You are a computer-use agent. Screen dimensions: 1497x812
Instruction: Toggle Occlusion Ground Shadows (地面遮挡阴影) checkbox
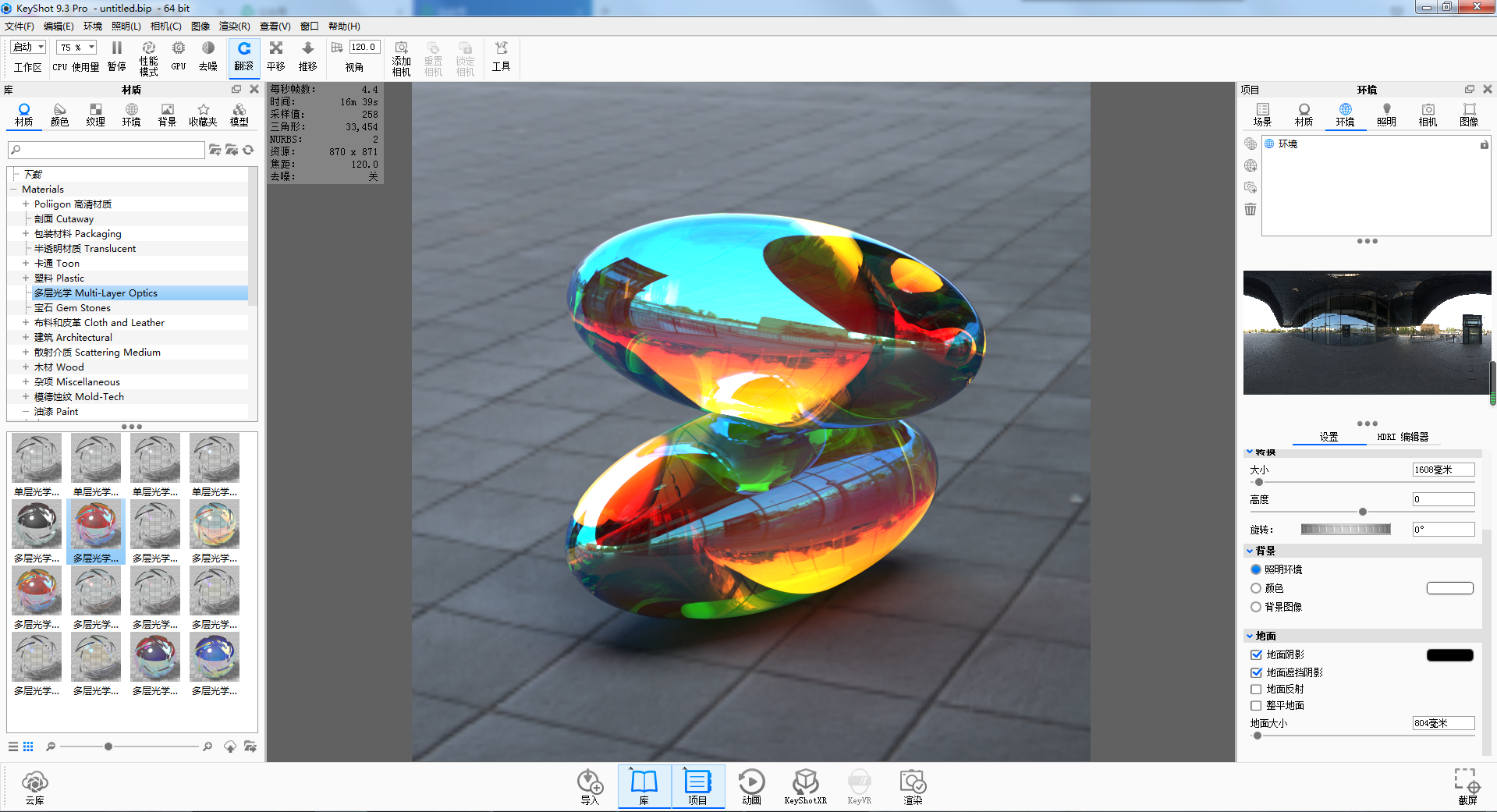pos(1256,672)
